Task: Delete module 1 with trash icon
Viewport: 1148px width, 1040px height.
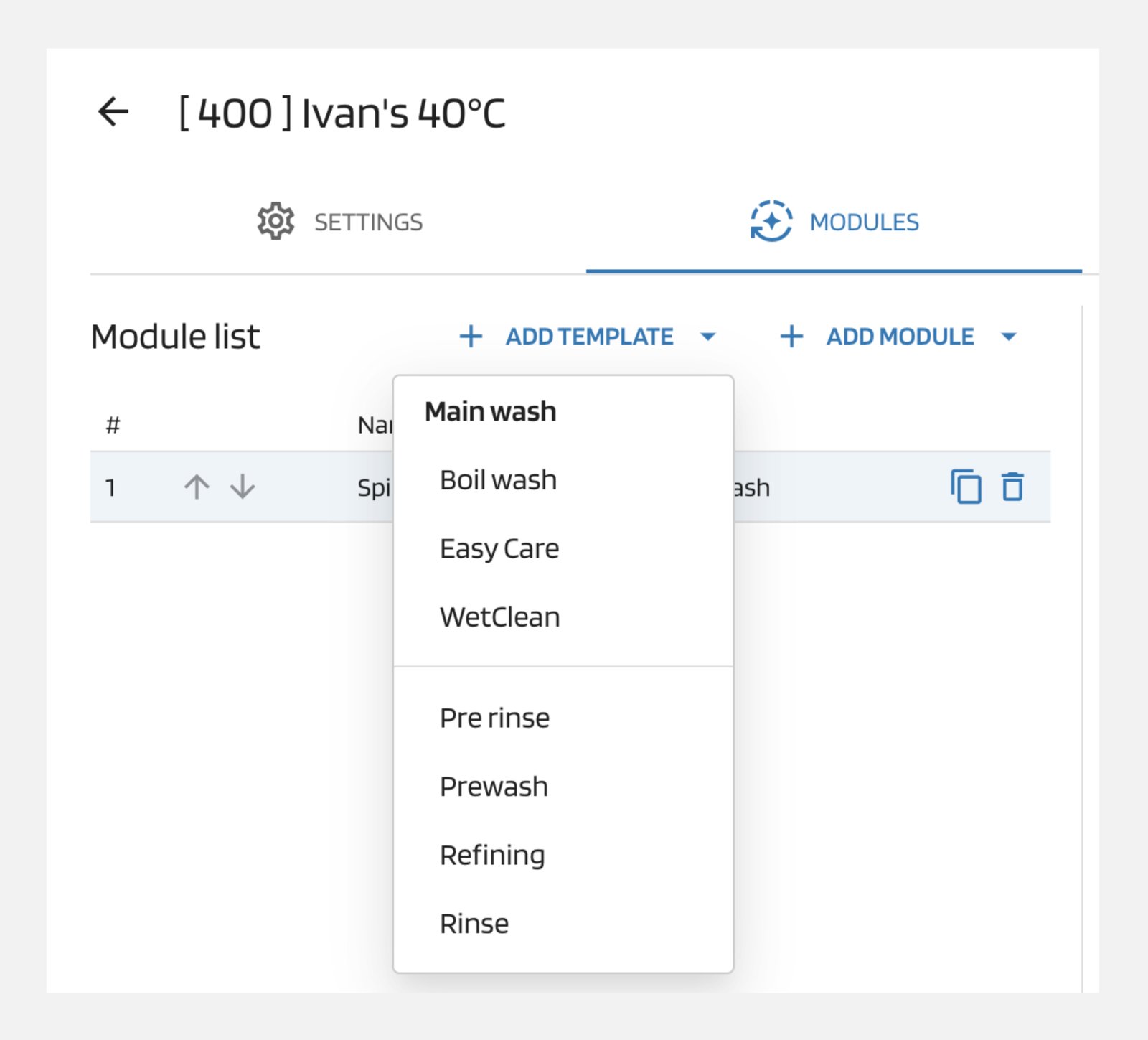Action: click(1012, 487)
